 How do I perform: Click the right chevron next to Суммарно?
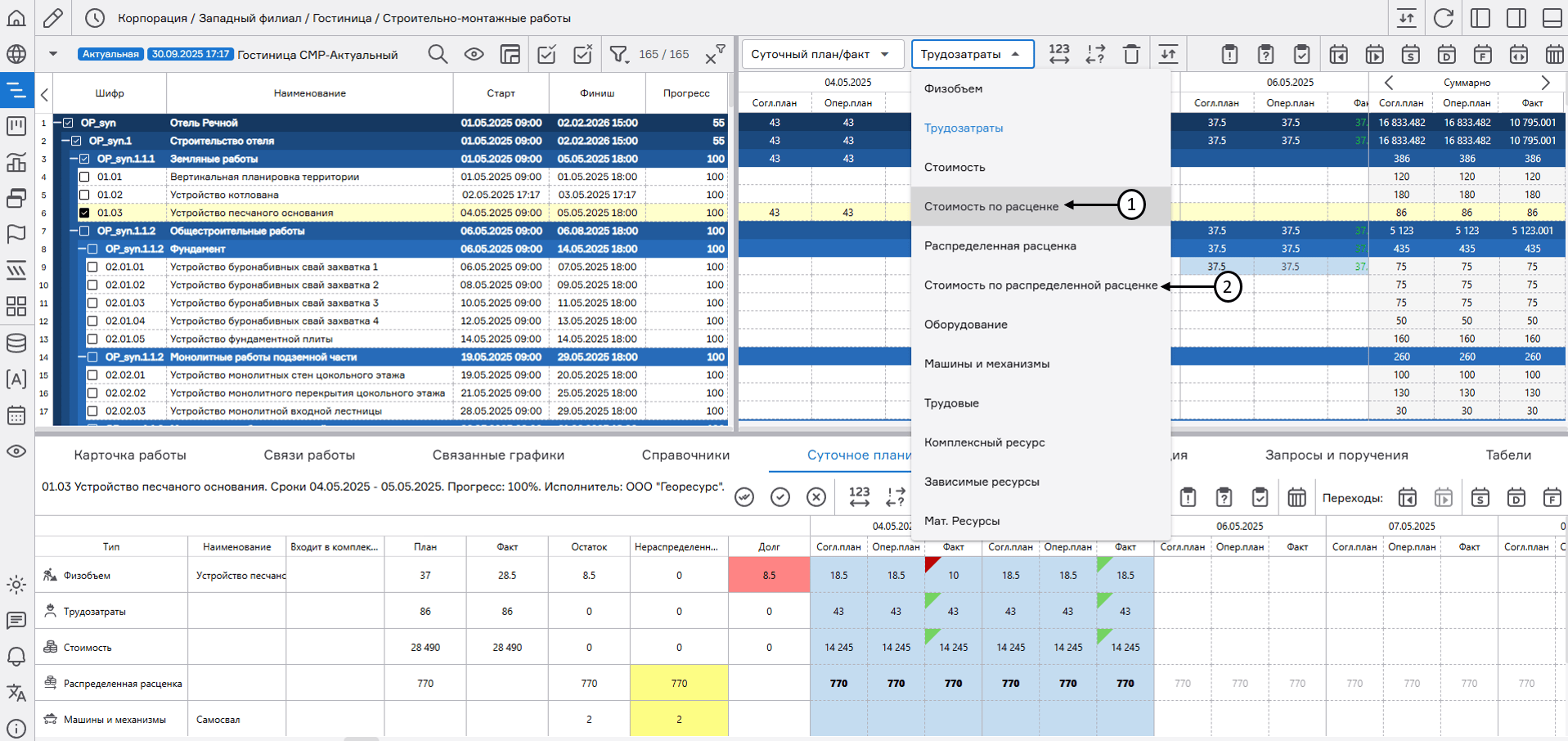1546,82
